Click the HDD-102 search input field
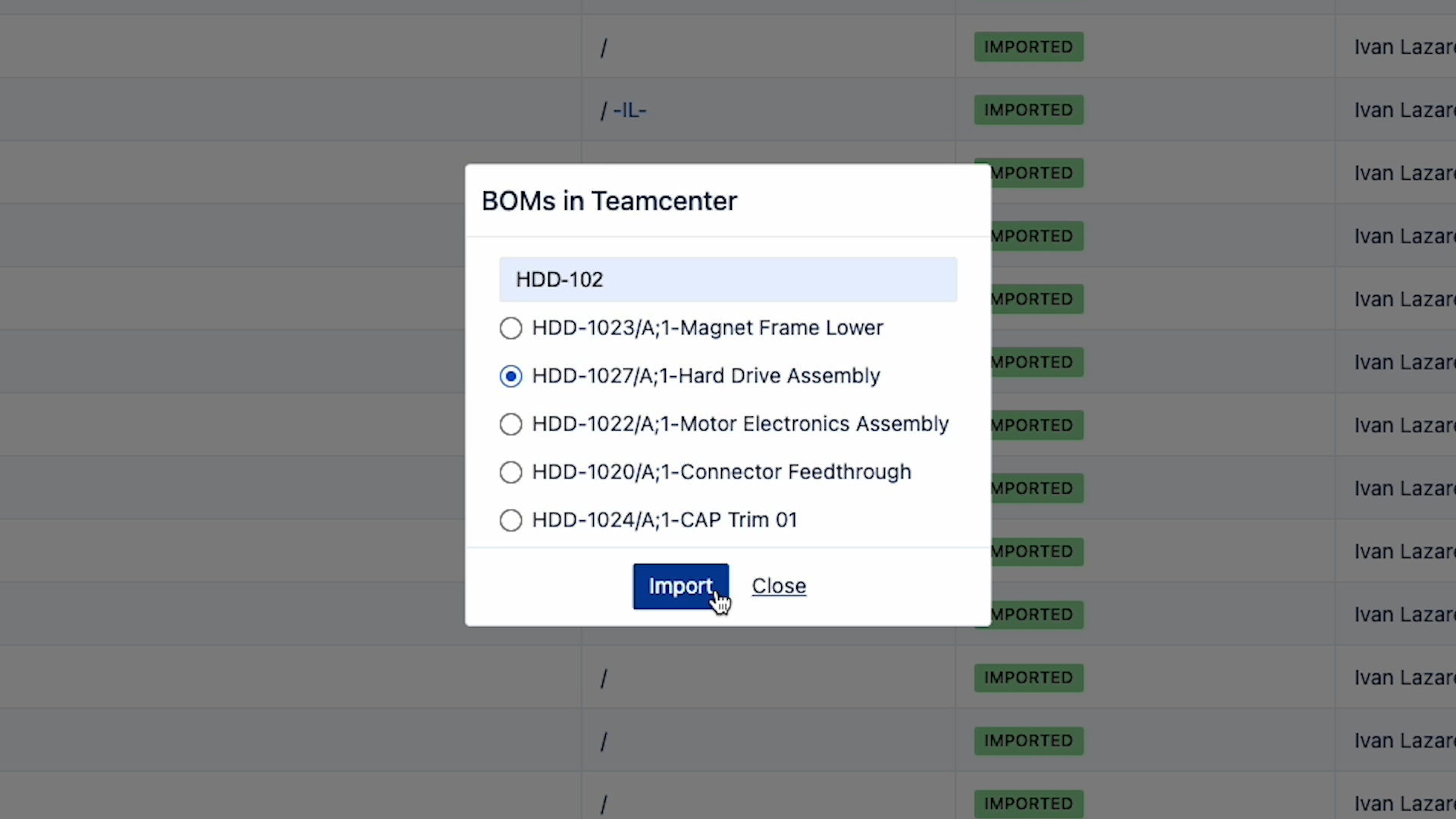This screenshot has width=1456, height=819. click(x=727, y=279)
